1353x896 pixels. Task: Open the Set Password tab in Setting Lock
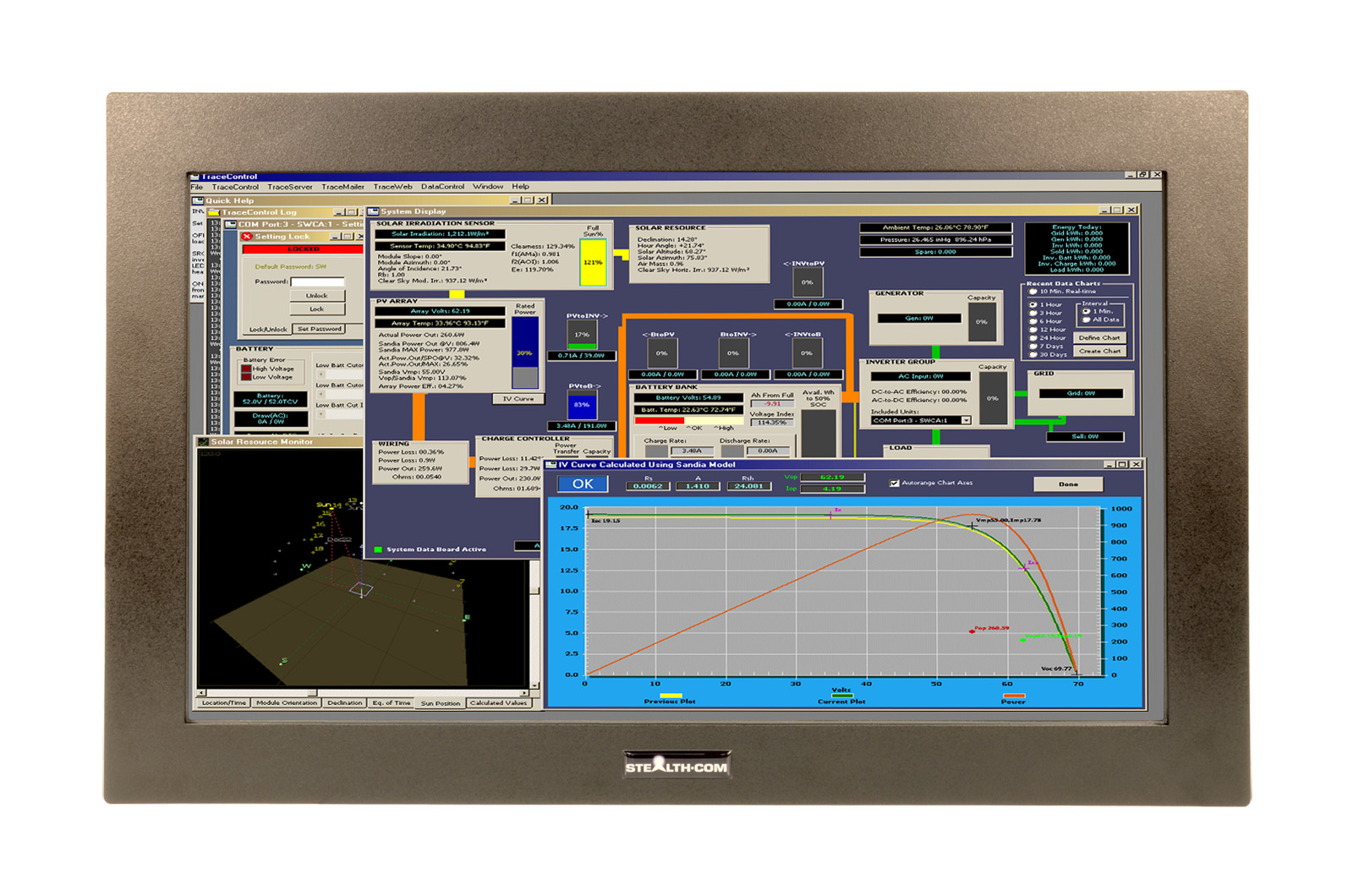[x=320, y=329]
